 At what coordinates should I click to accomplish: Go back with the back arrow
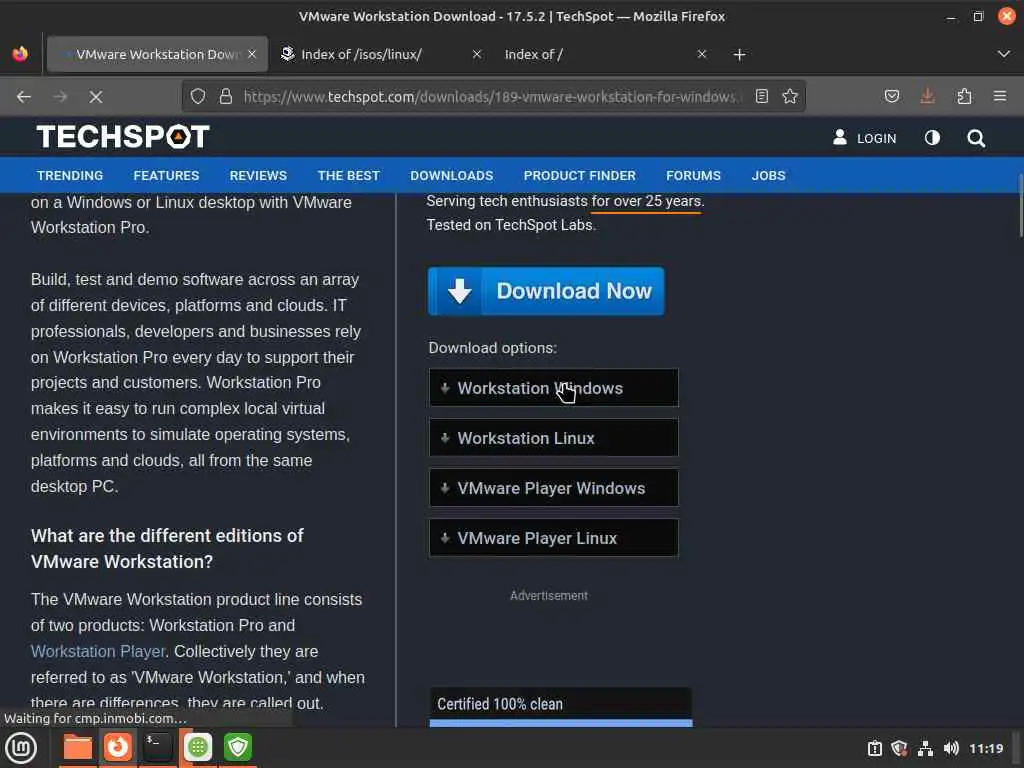click(24, 97)
